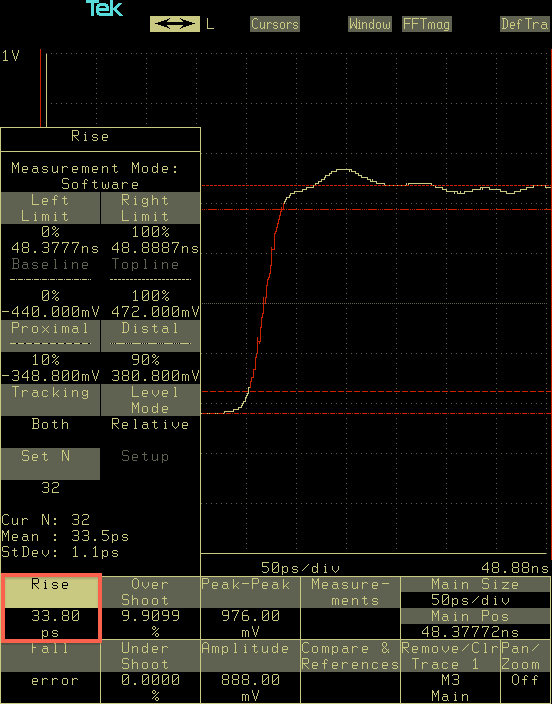Select the Over Shoot measurement

tap(150, 608)
